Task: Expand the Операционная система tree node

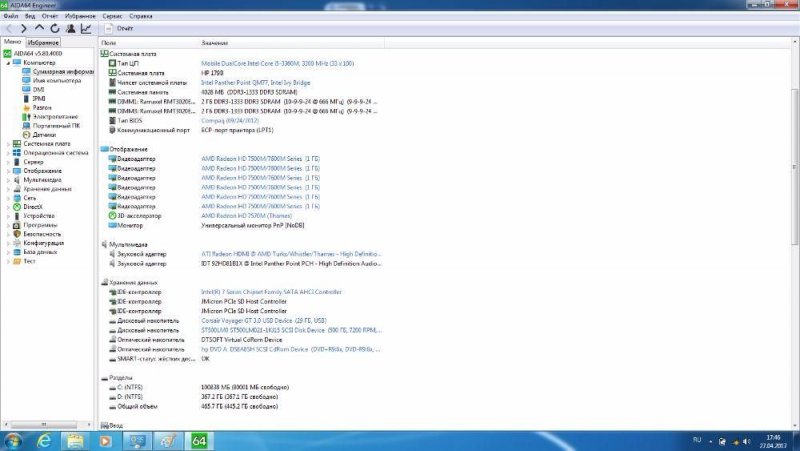Action: (x=8, y=153)
